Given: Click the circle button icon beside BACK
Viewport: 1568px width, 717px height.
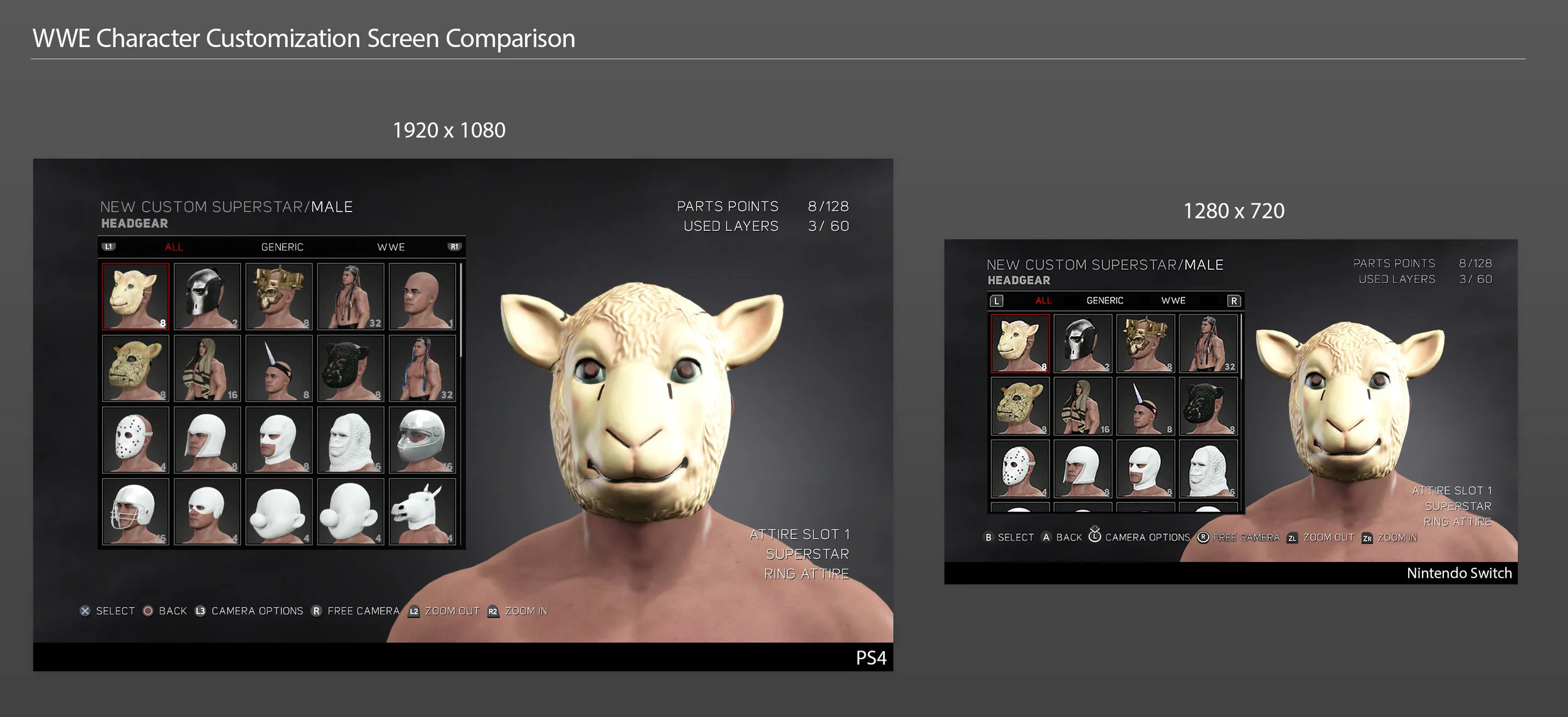Looking at the screenshot, I should click(x=148, y=611).
